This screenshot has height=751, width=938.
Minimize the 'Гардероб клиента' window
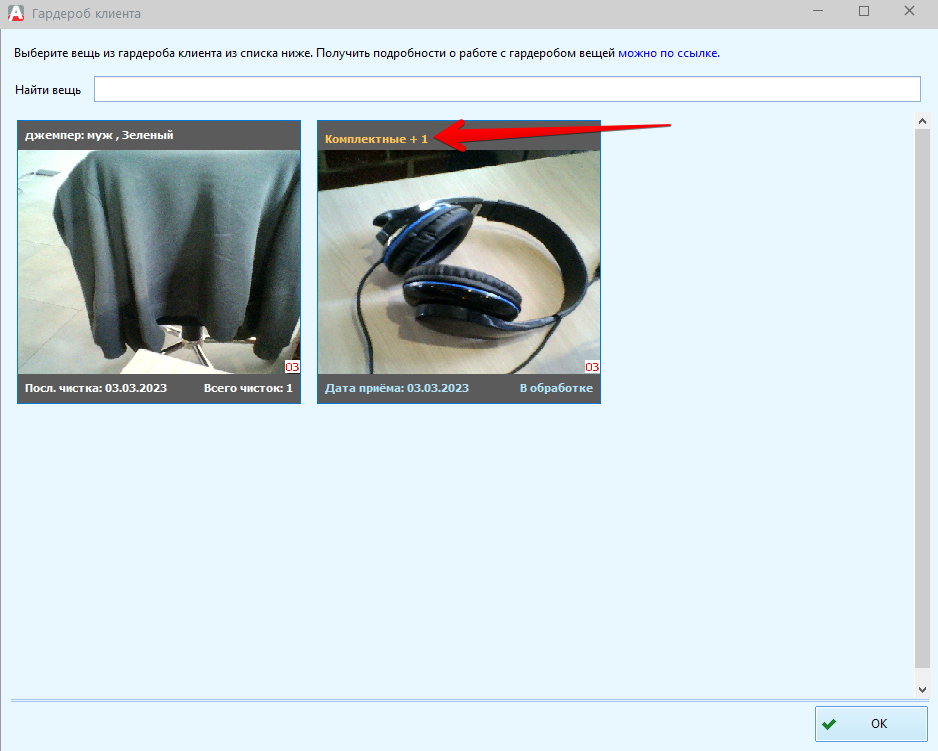[818, 11]
